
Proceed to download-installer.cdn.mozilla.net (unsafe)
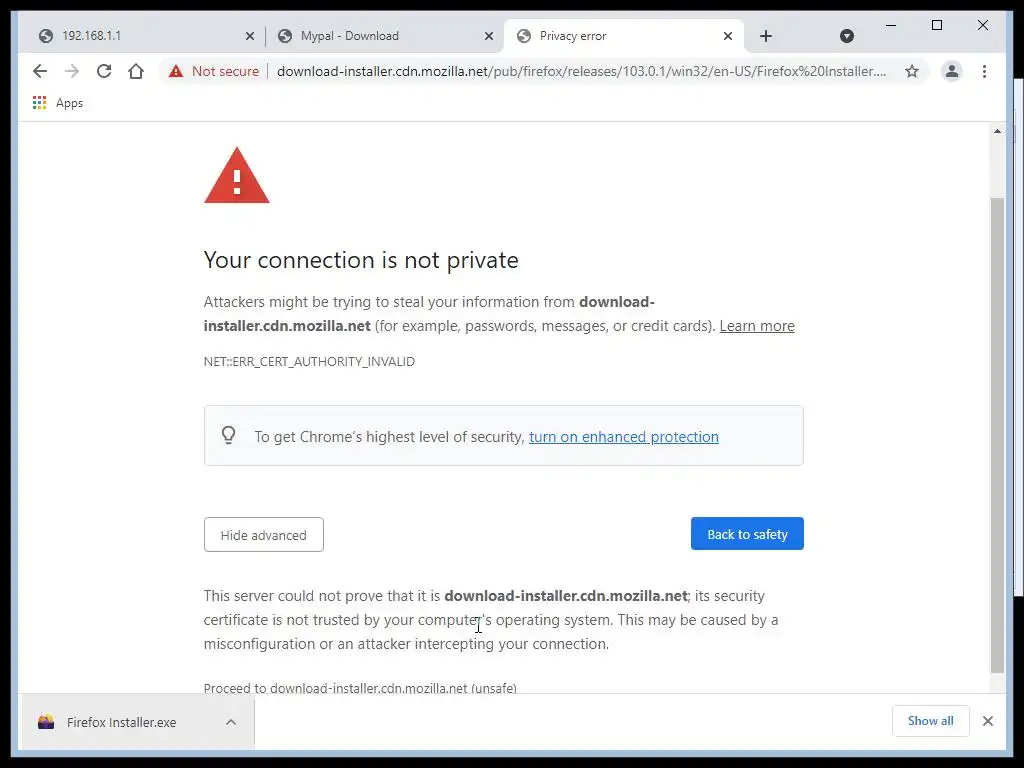tap(360, 688)
